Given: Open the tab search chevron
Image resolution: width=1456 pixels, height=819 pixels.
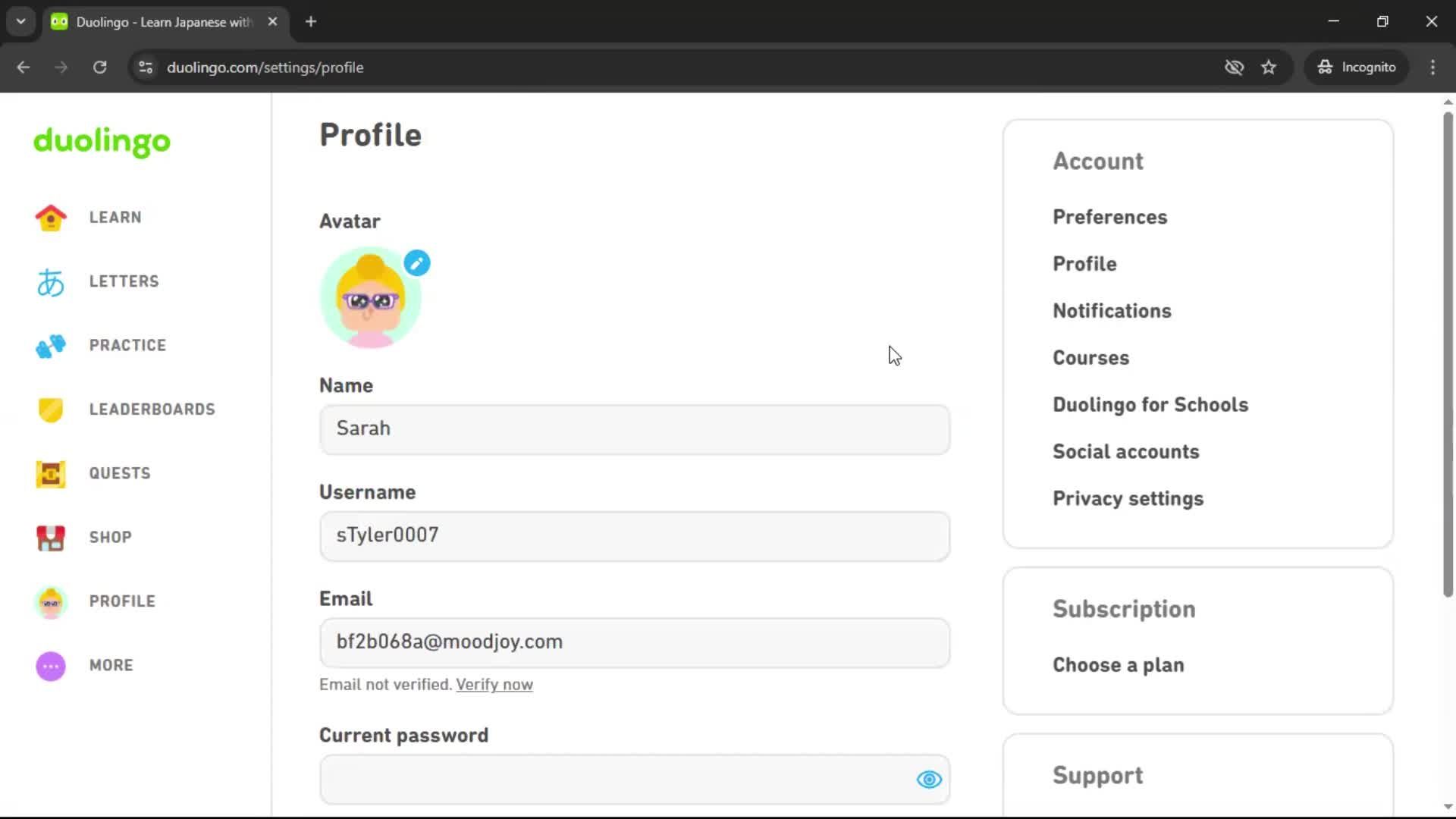Looking at the screenshot, I should (x=20, y=21).
